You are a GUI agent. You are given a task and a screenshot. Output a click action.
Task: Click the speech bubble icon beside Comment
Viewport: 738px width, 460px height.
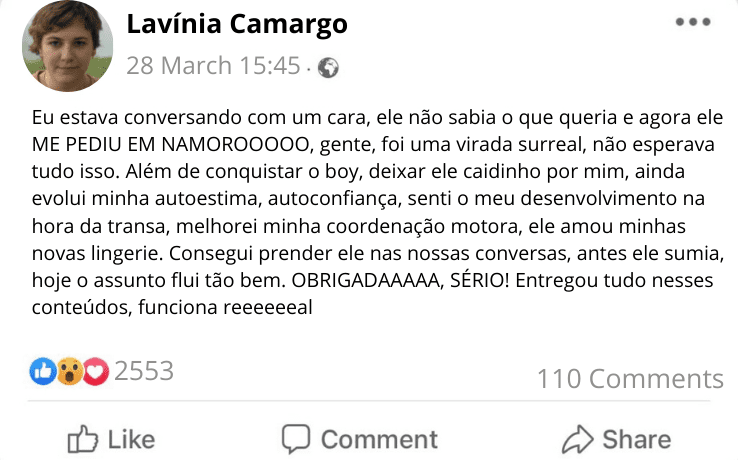click(x=296, y=439)
